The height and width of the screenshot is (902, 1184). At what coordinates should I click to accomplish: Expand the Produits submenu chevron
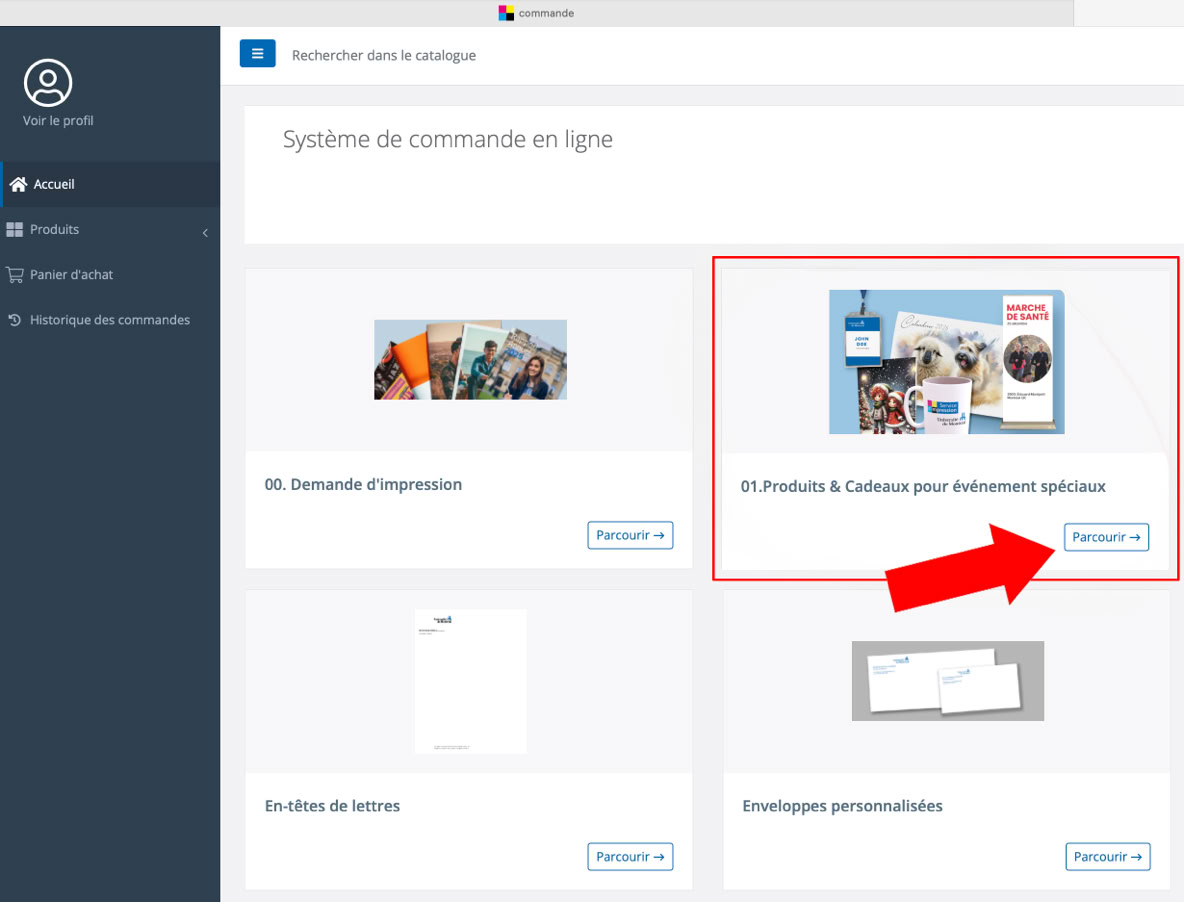coord(205,233)
